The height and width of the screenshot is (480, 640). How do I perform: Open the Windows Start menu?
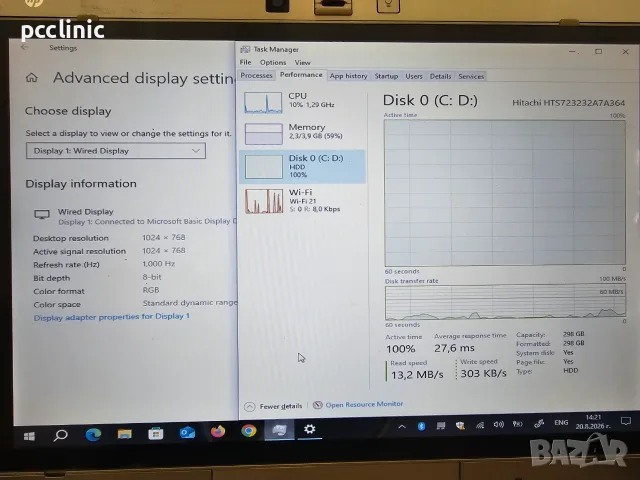29,436
